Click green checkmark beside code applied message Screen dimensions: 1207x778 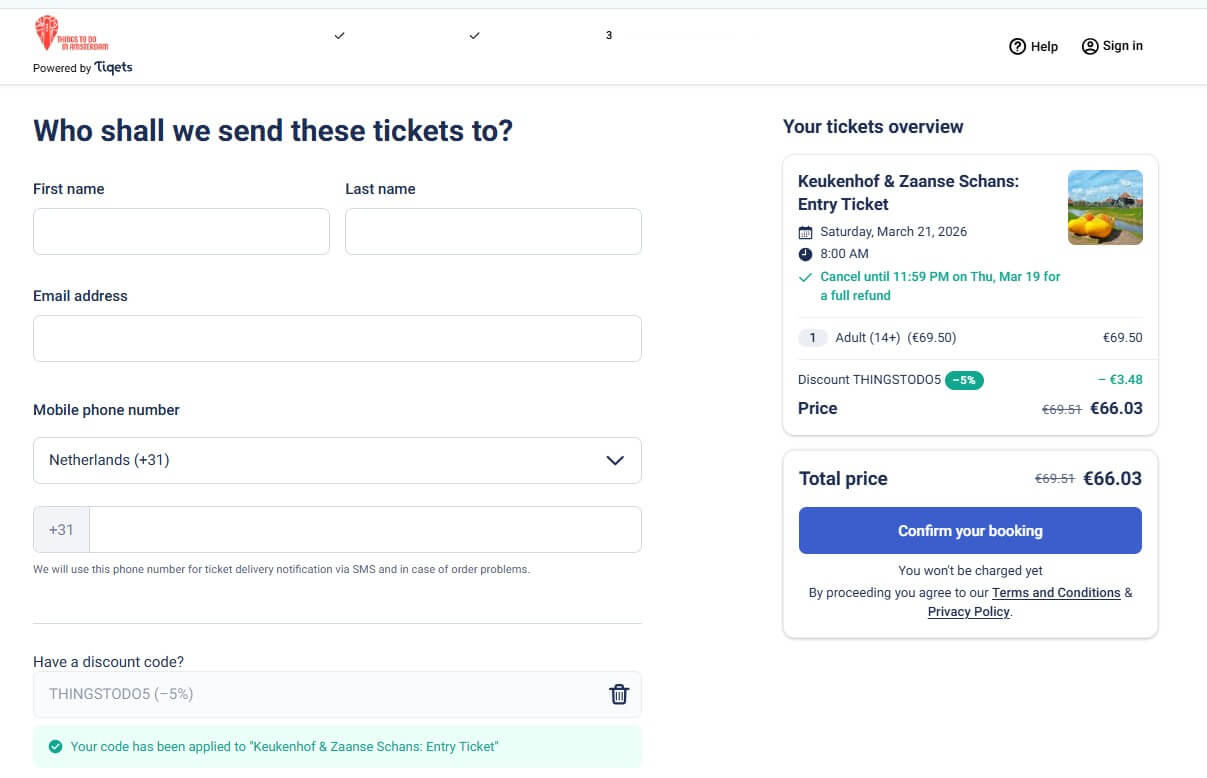(55, 747)
